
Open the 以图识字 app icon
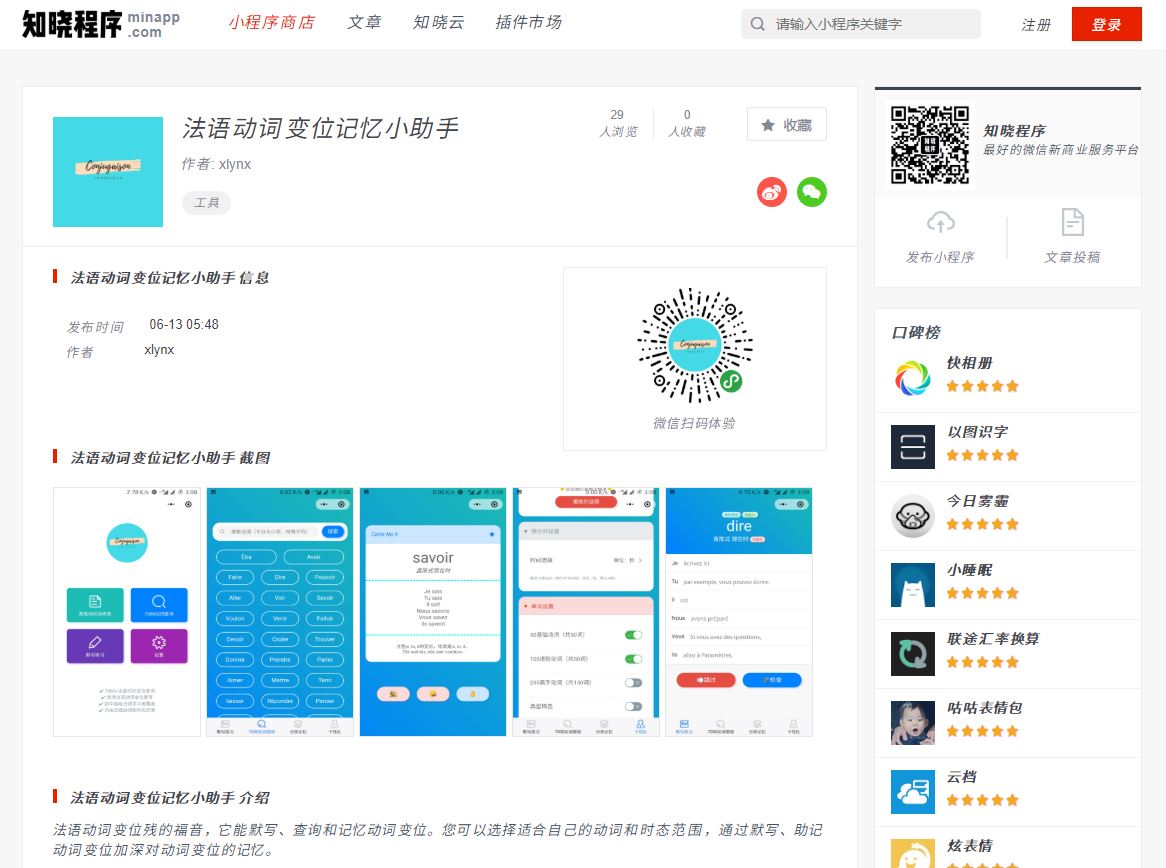tap(912, 446)
